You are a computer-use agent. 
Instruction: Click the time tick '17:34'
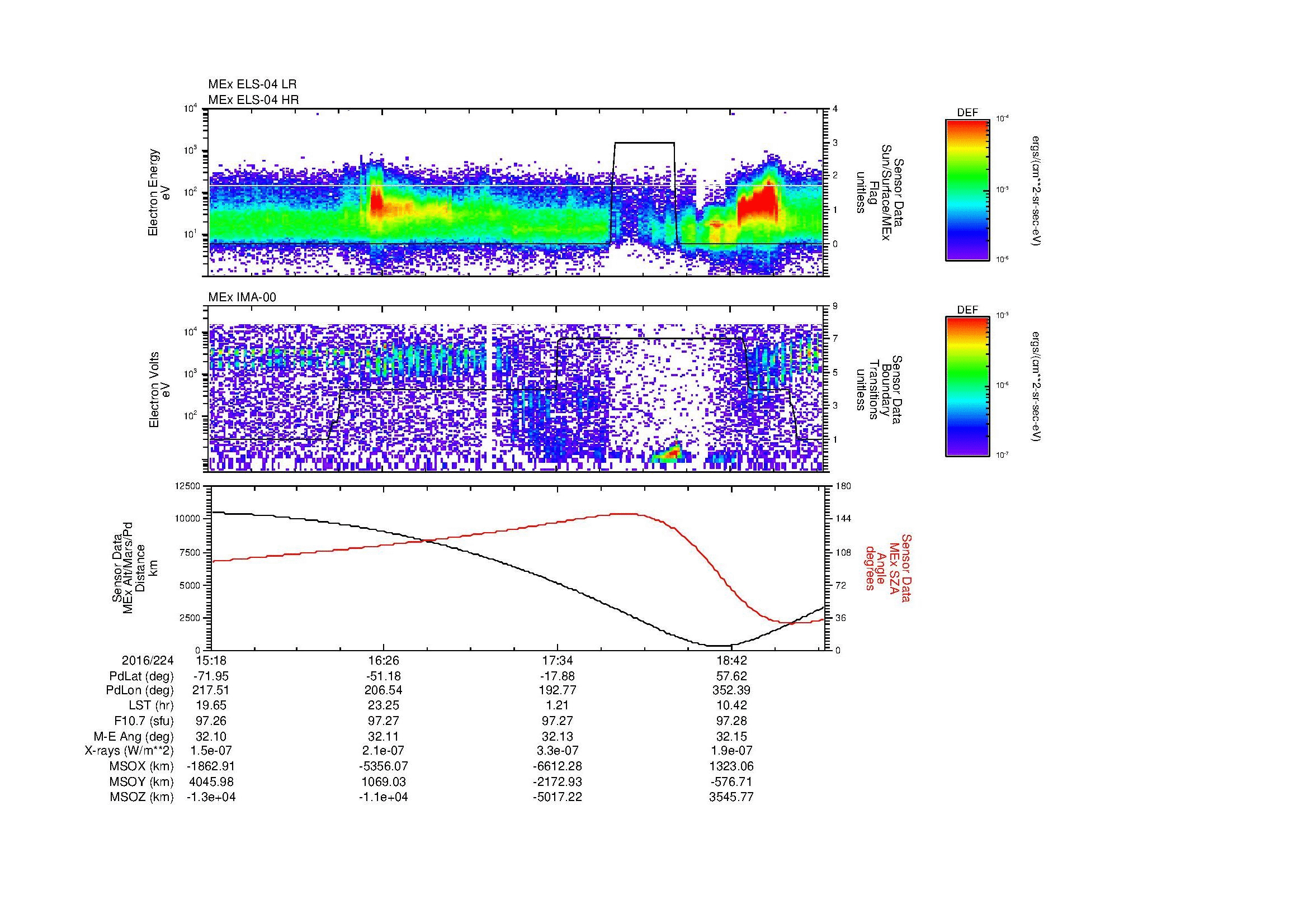coord(558,660)
